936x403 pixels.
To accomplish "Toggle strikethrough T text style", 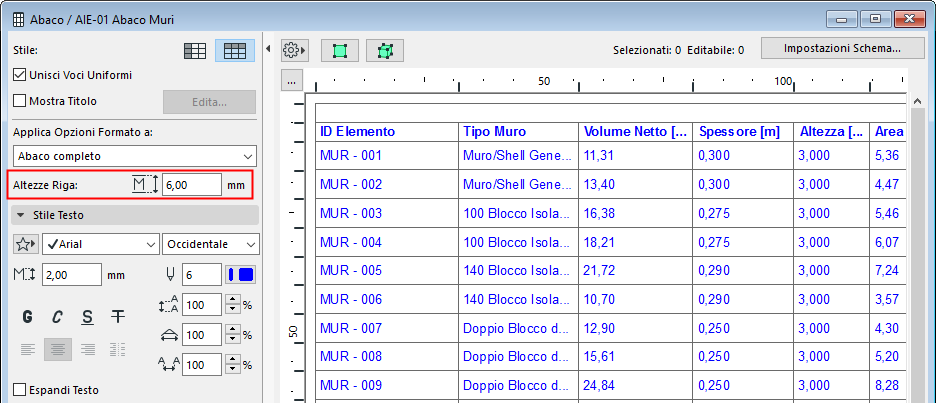I will 118,317.
